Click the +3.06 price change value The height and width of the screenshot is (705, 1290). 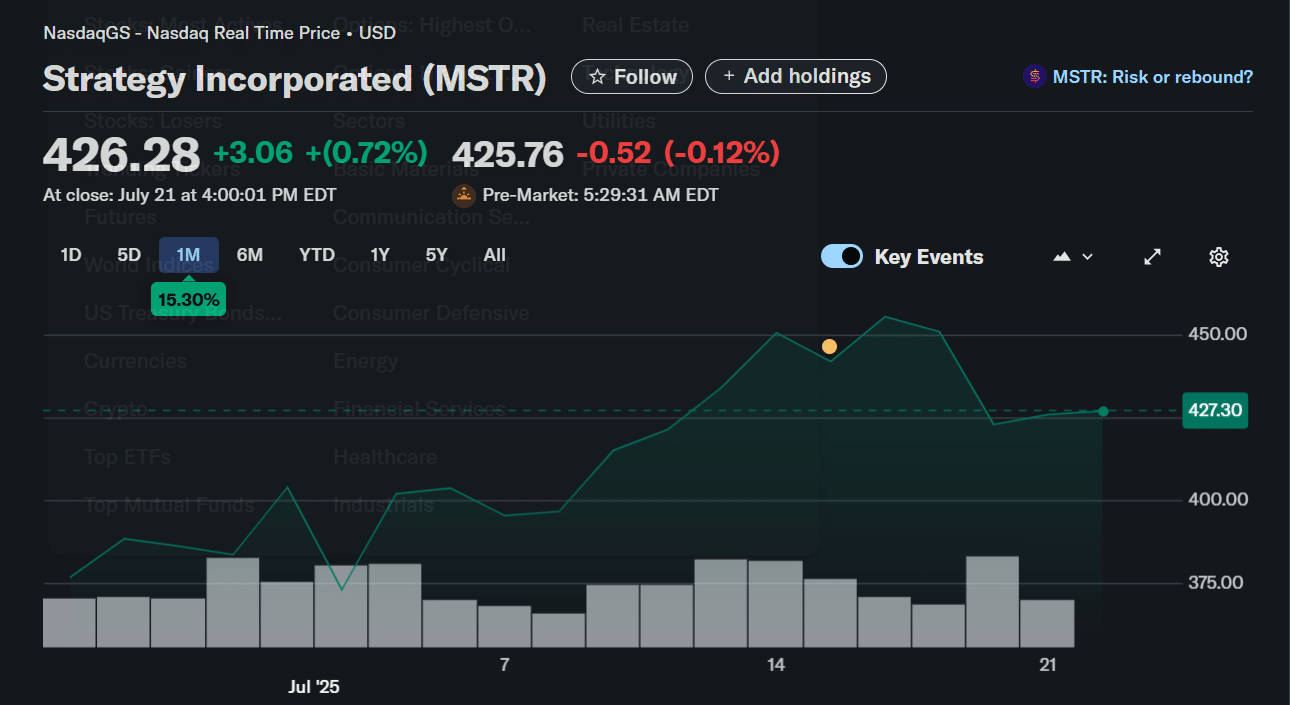[253, 153]
